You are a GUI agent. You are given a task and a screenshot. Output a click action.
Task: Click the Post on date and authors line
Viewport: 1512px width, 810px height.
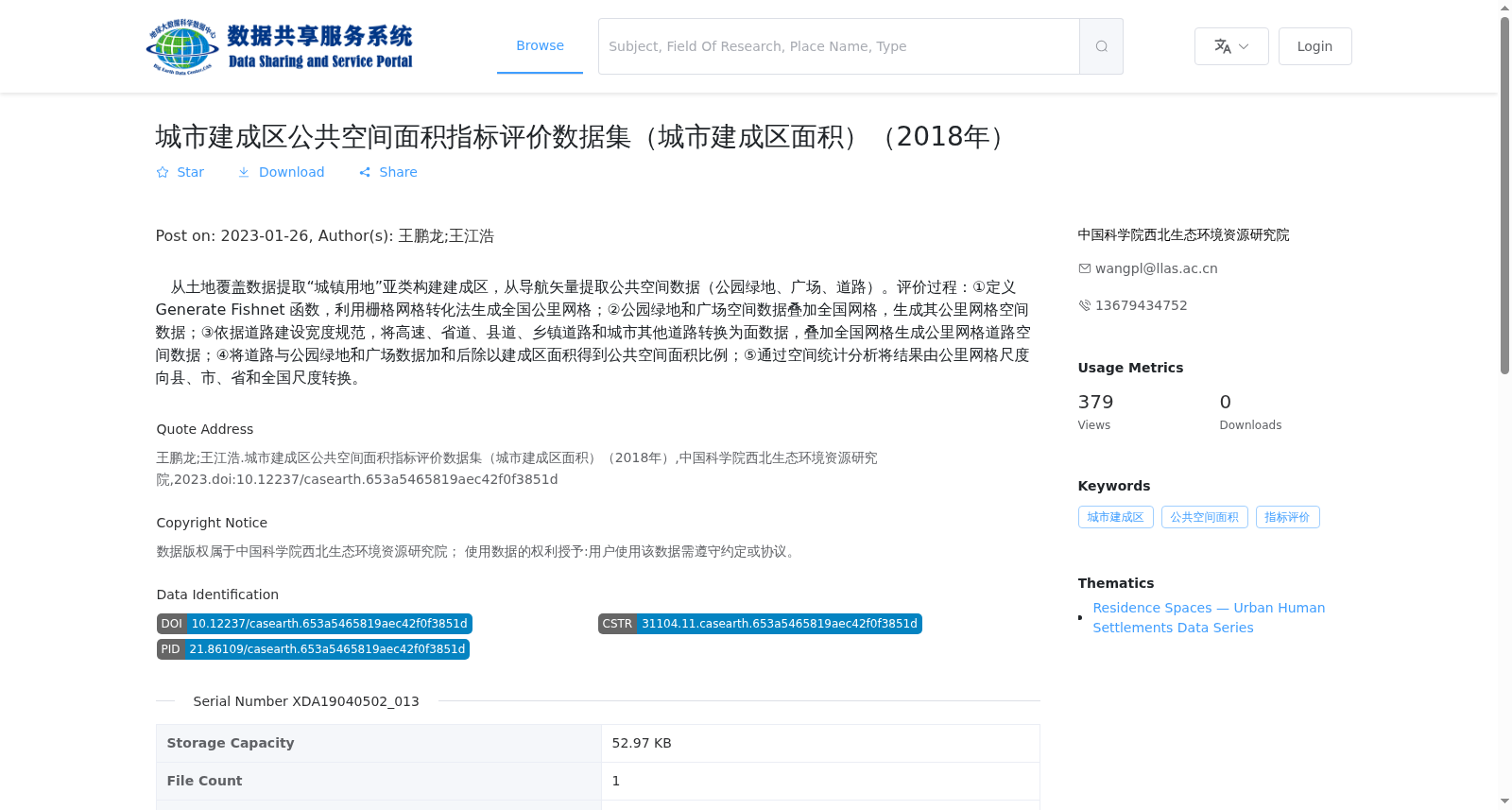(x=325, y=236)
